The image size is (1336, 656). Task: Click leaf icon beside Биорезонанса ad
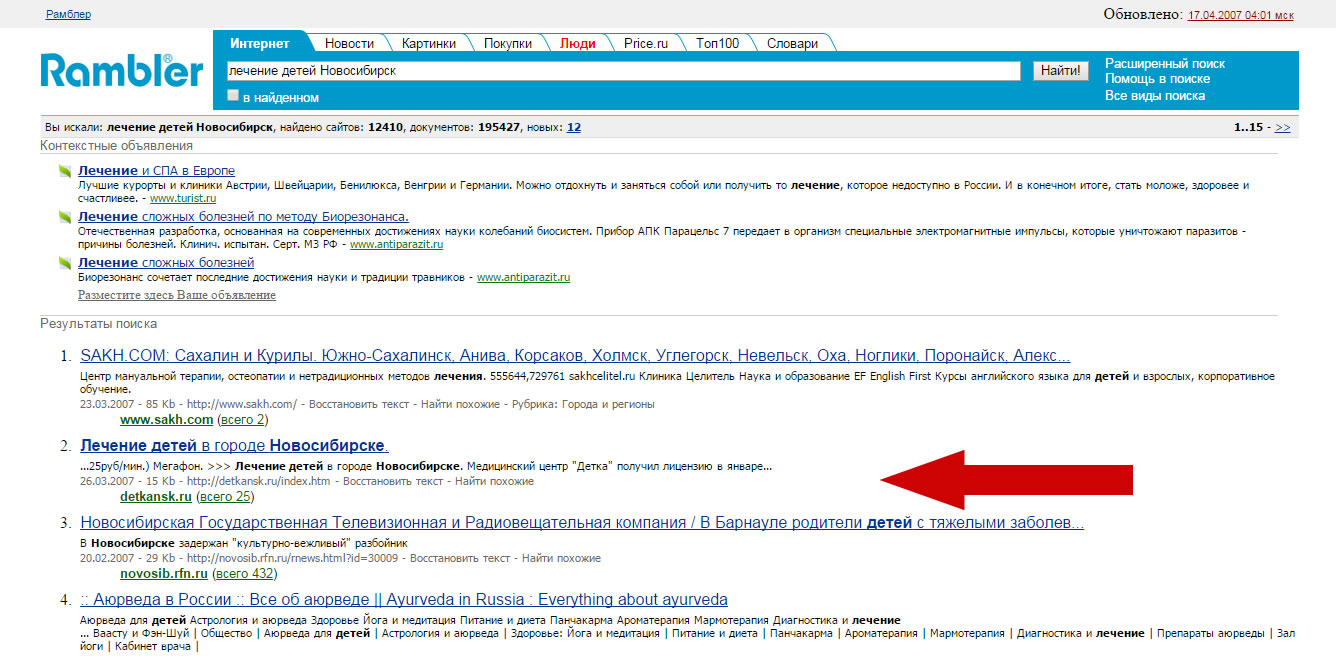coord(66,217)
